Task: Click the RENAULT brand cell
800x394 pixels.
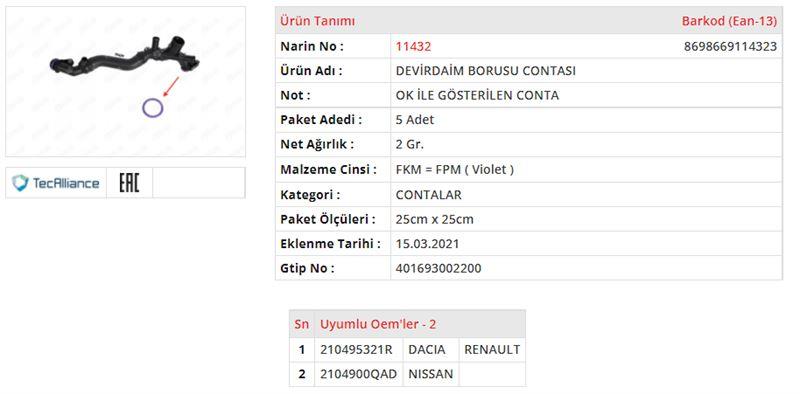Action: point(492,350)
